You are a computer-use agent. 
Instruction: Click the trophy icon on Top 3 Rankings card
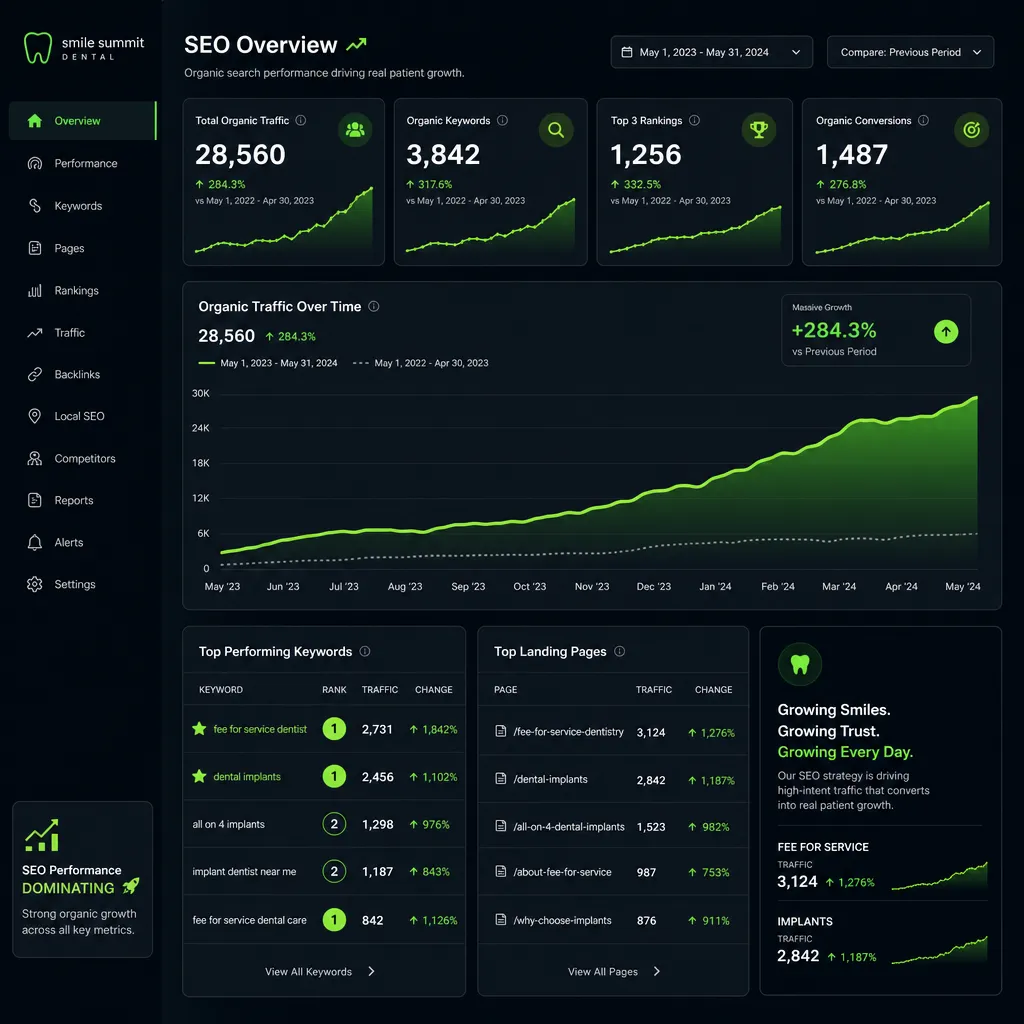[x=758, y=129]
